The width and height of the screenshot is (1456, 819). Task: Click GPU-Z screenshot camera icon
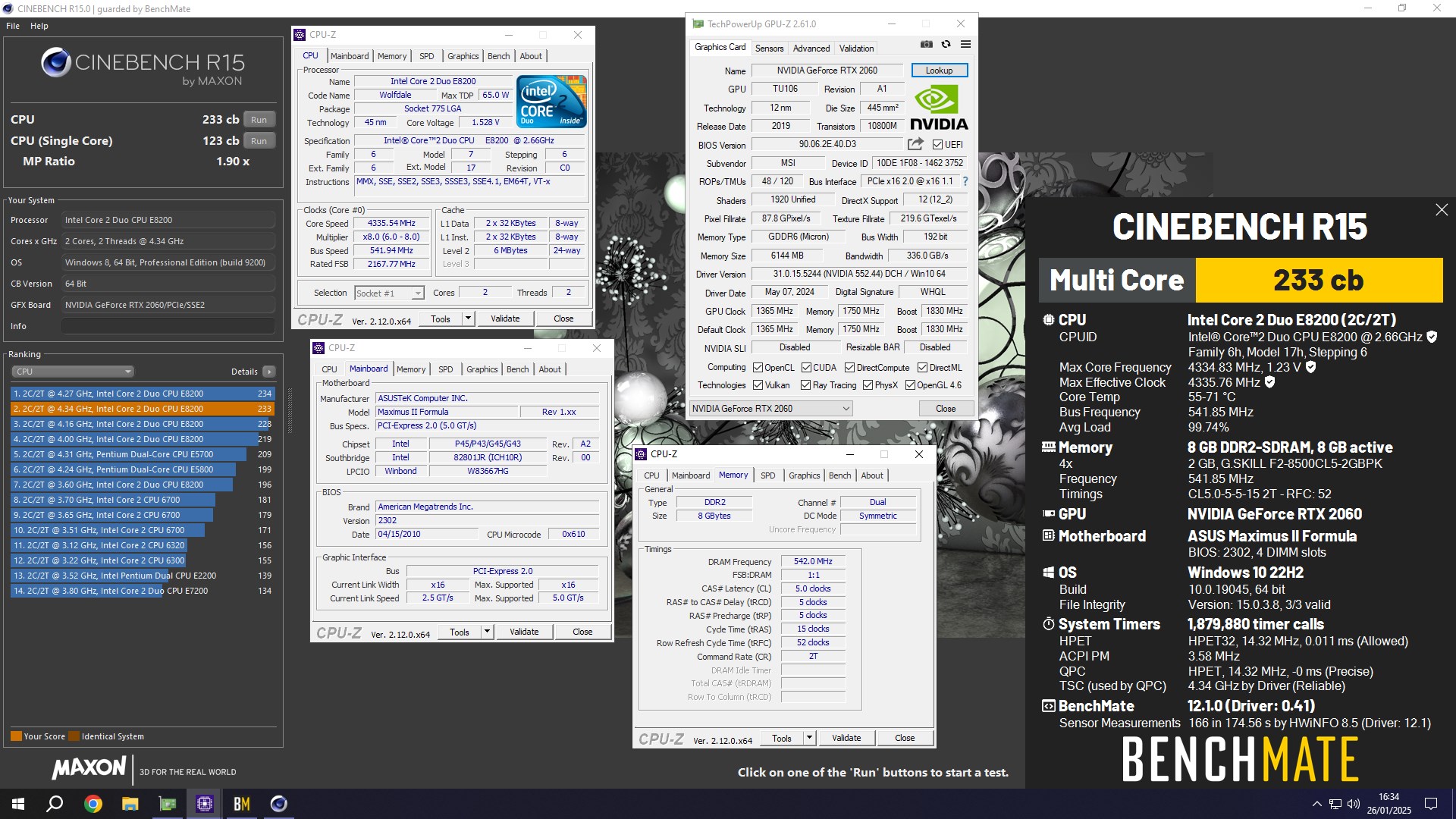click(x=926, y=44)
